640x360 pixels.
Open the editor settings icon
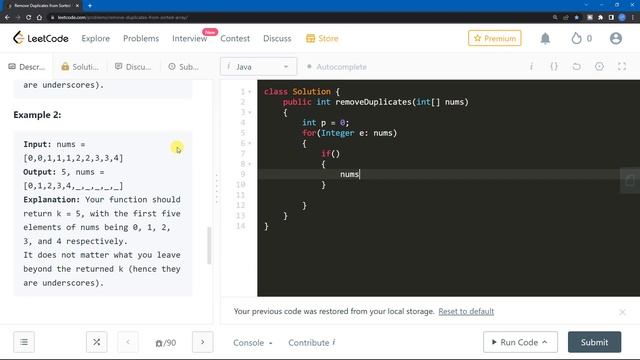tap(599, 67)
